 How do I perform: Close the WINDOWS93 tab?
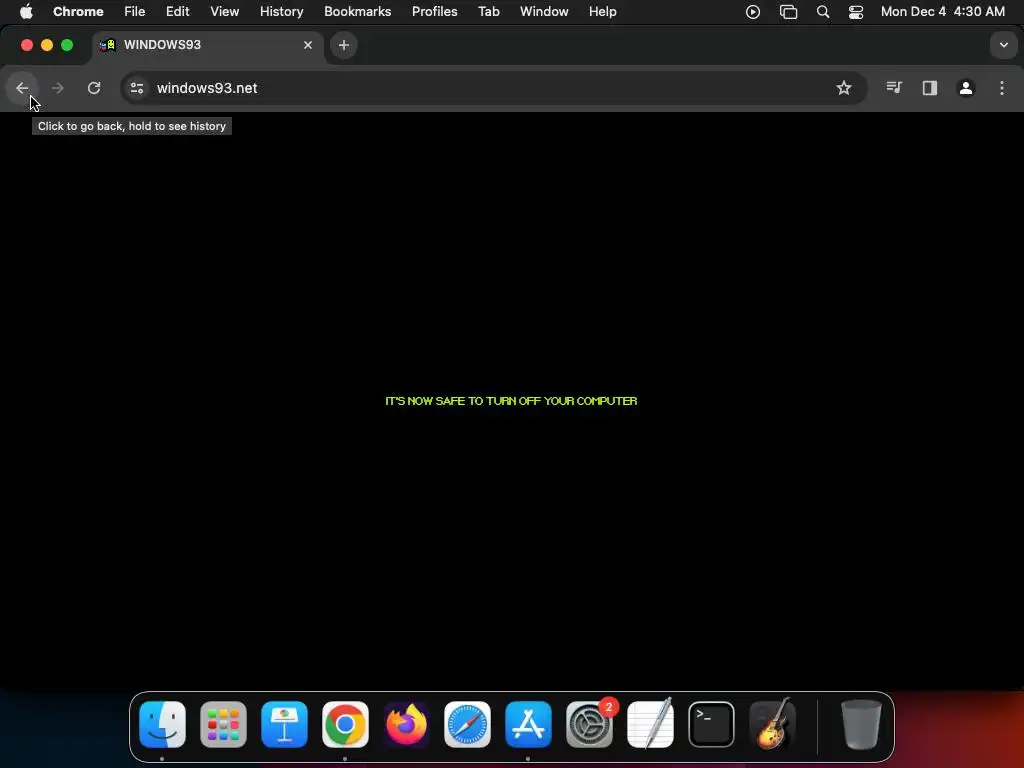(x=308, y=45)
